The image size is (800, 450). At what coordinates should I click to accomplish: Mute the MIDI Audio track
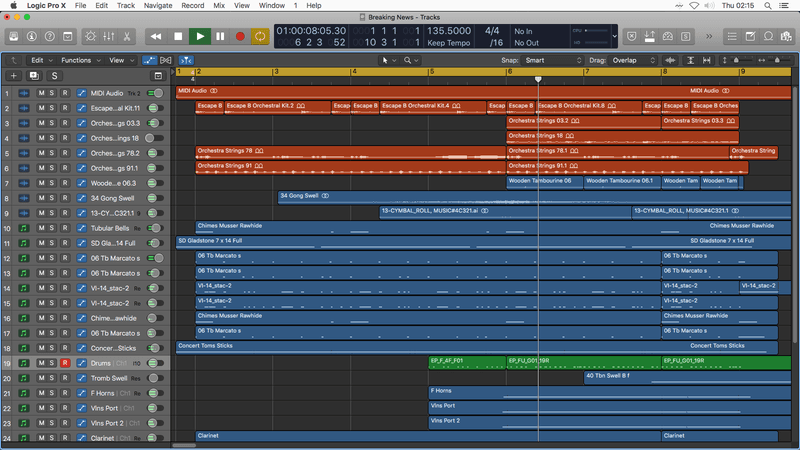(x=41, y=93)
